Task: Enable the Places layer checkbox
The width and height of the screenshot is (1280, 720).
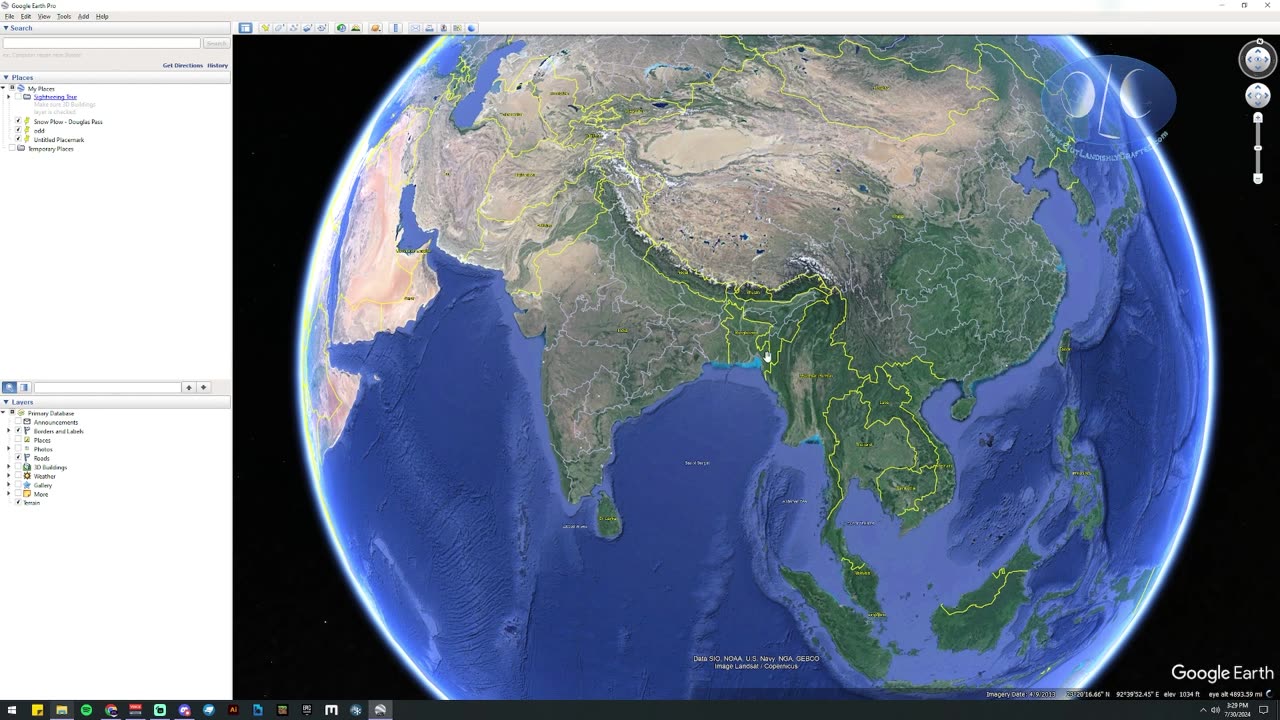Action: point(18,440)
